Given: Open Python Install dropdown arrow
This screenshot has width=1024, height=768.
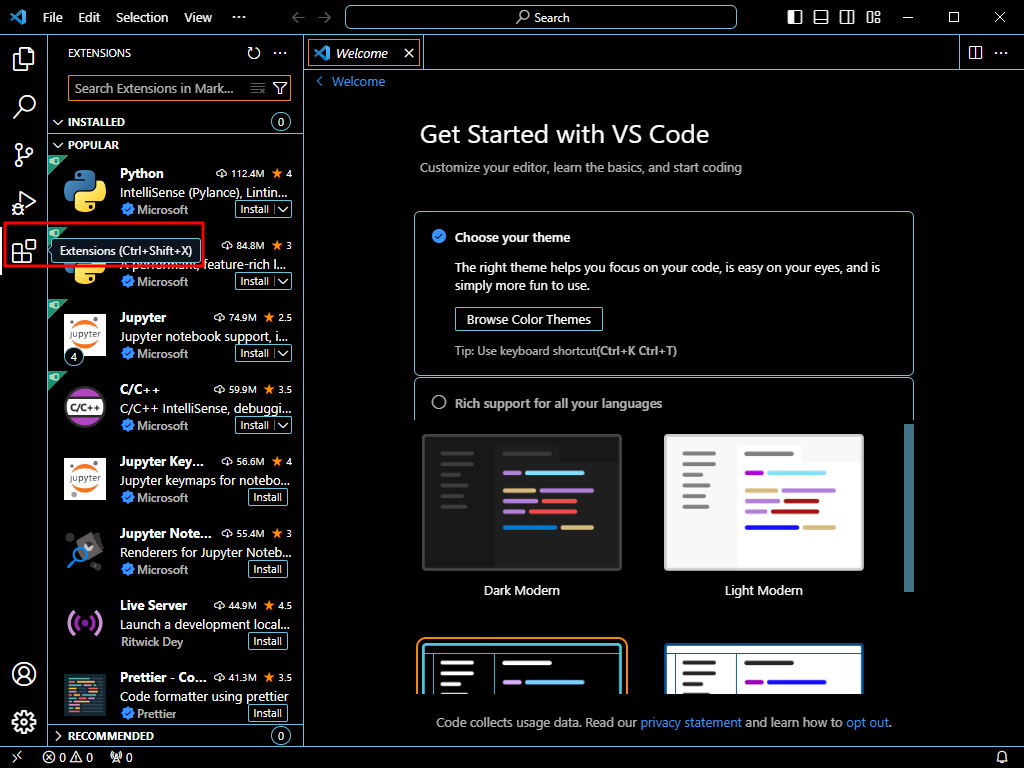Looking at the screenshot, I should [x=283, y=210].
